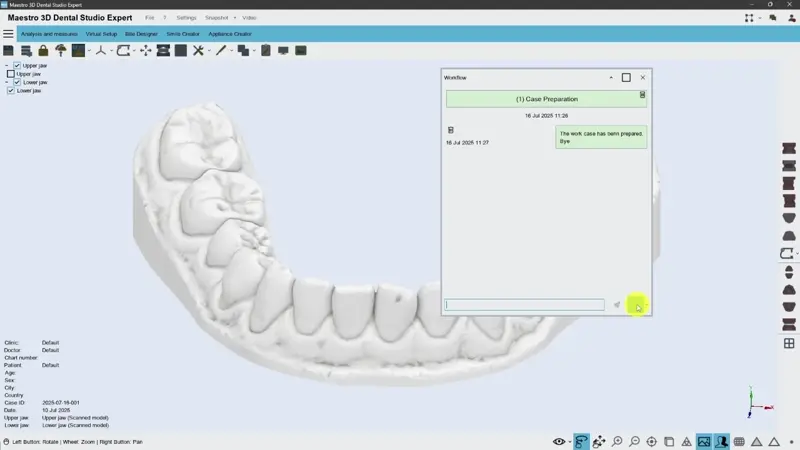Check the Upper jaw child checkbox
This screenshot has width=800, height=450.
(11, 74)
